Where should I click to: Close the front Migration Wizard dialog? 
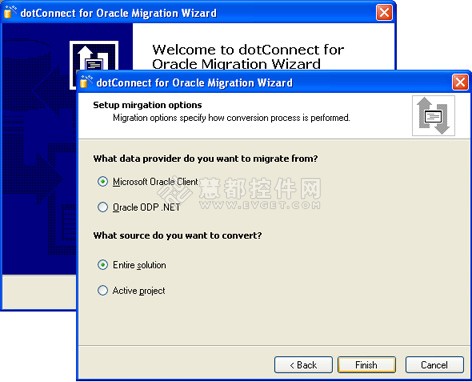coord(460,82)
